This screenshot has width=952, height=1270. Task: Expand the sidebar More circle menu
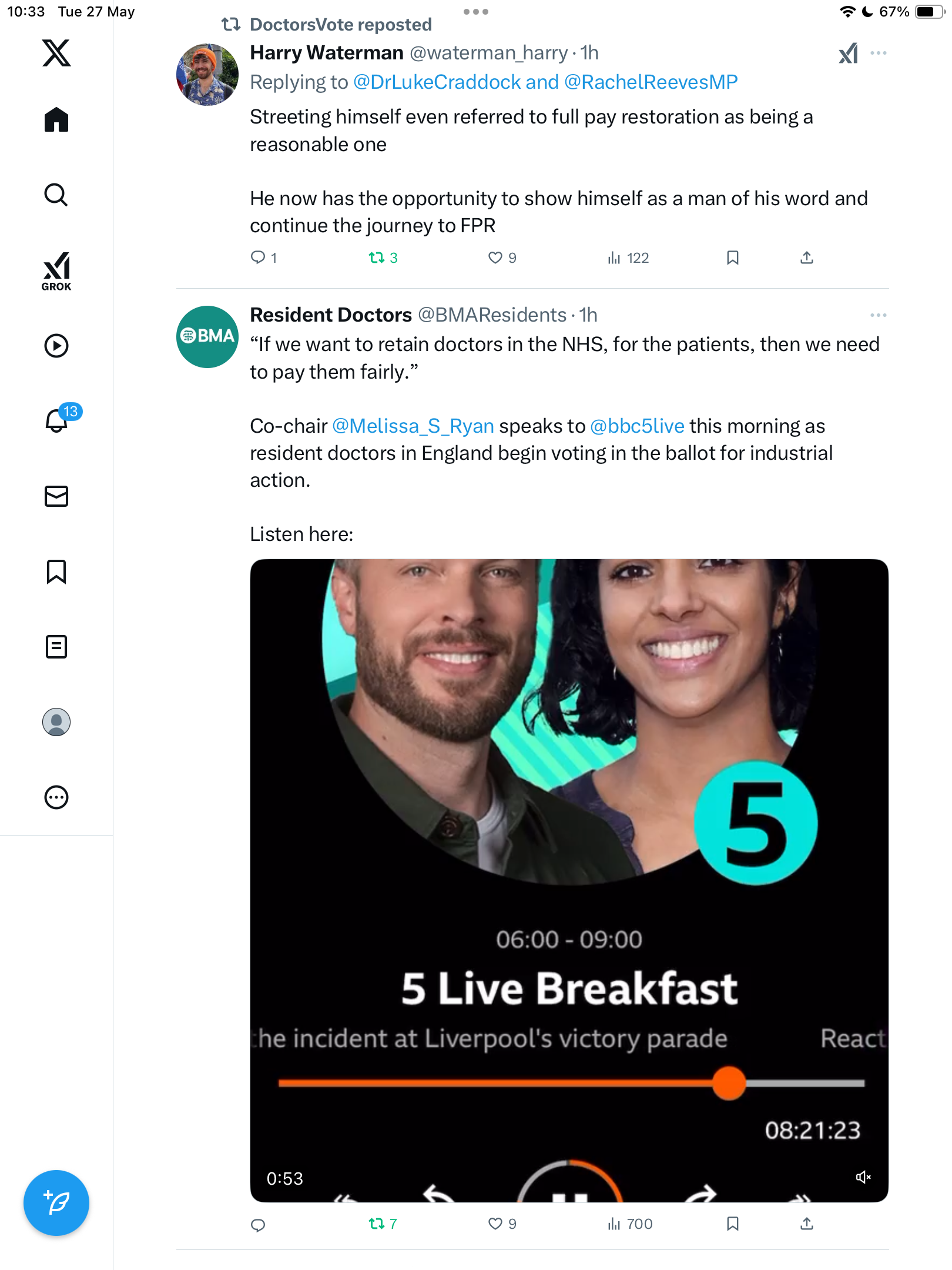click(56, 797)
